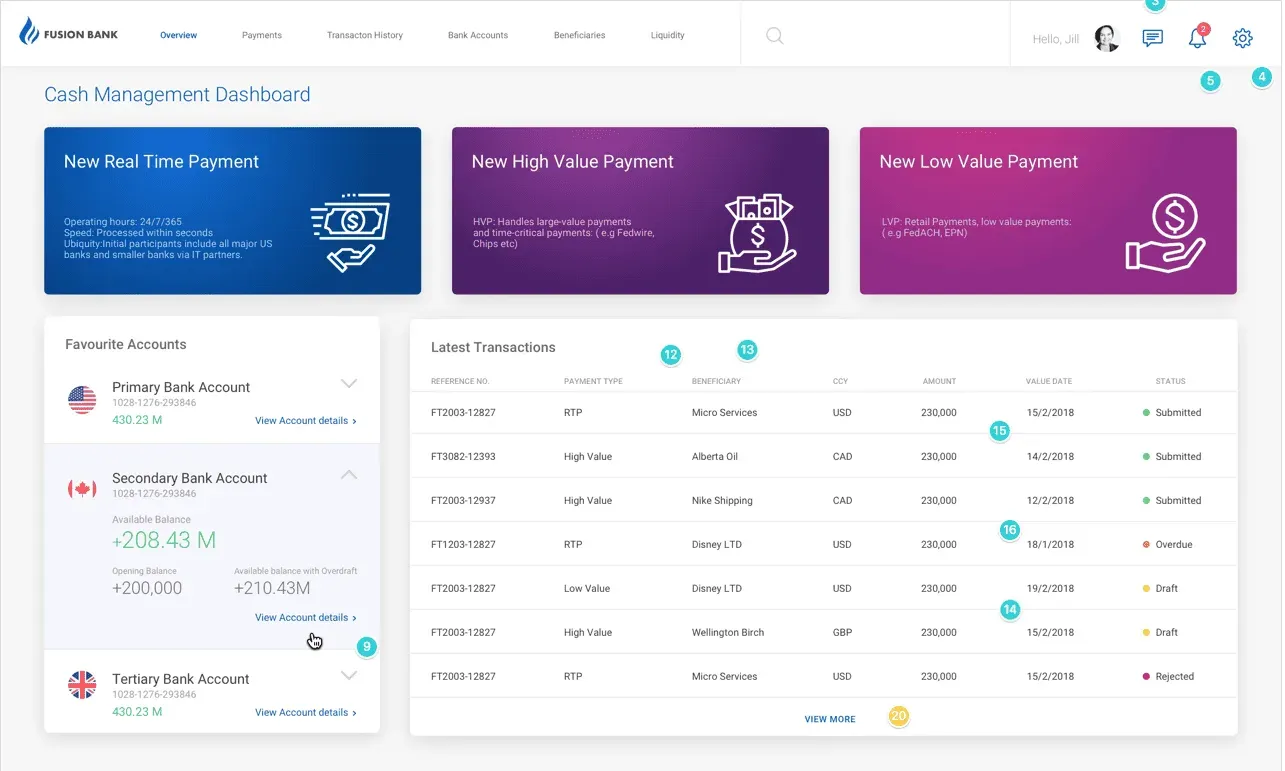The width and height of the screenshot is (1285, 771).
Task: Click beneficiary Alberta Oil
Action: (715, 457)
